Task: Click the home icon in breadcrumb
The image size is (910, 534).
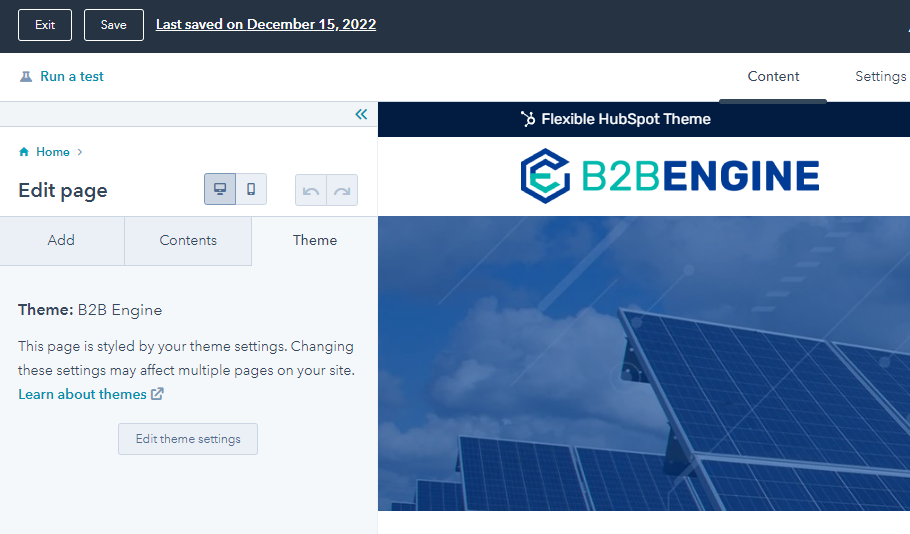Action: [24, 152]
